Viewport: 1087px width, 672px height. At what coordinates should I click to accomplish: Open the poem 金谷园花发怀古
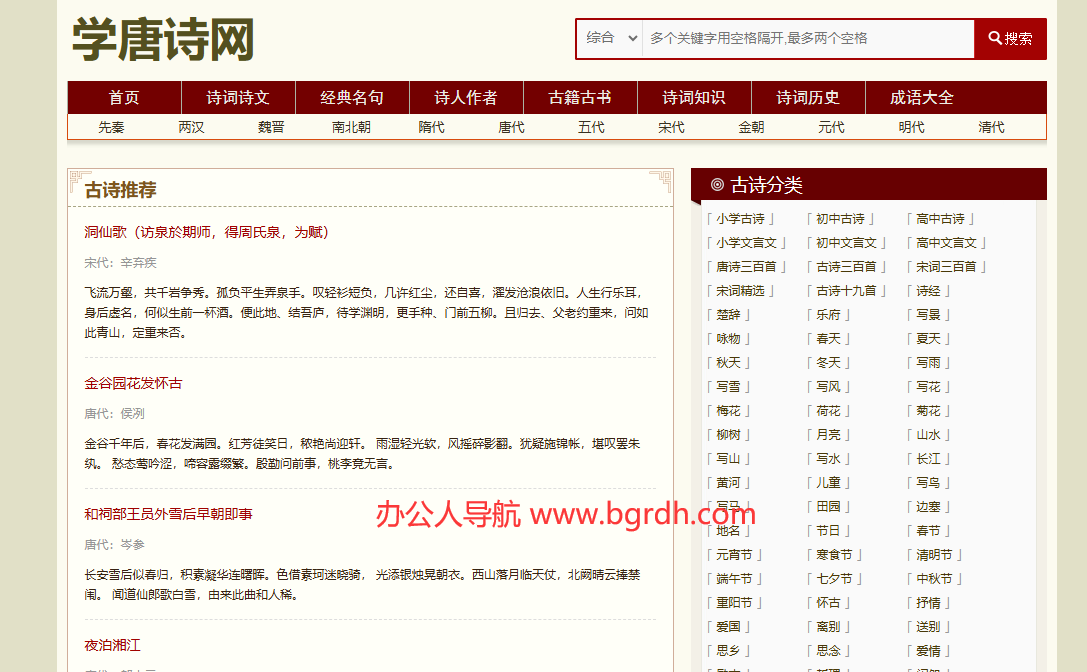pos(134,383)
